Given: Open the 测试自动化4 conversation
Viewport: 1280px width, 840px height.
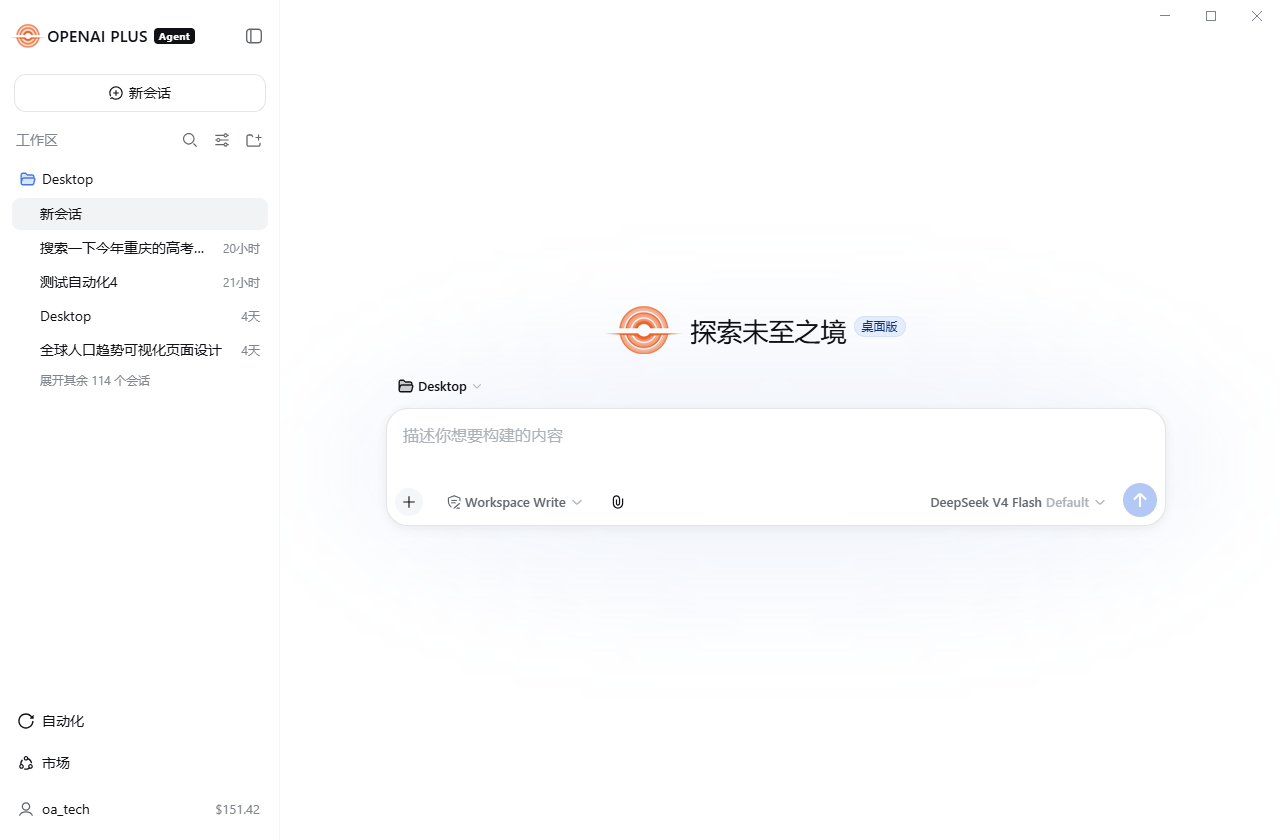Looking at the screenshot, I should [140, 282].
